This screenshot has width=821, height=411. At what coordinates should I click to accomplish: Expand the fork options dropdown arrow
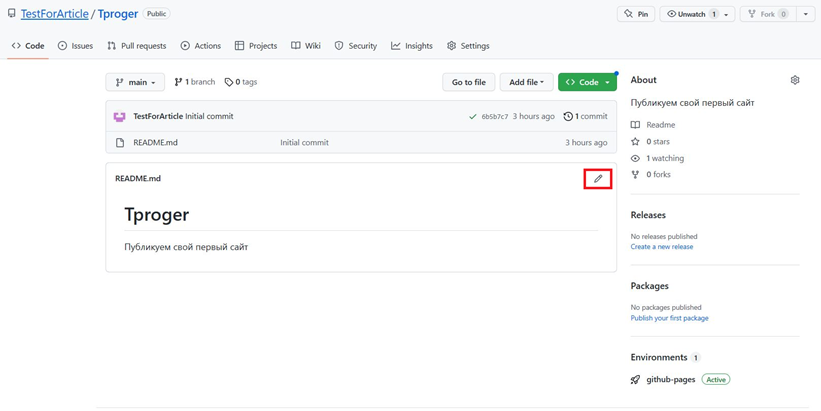point(806,14)
